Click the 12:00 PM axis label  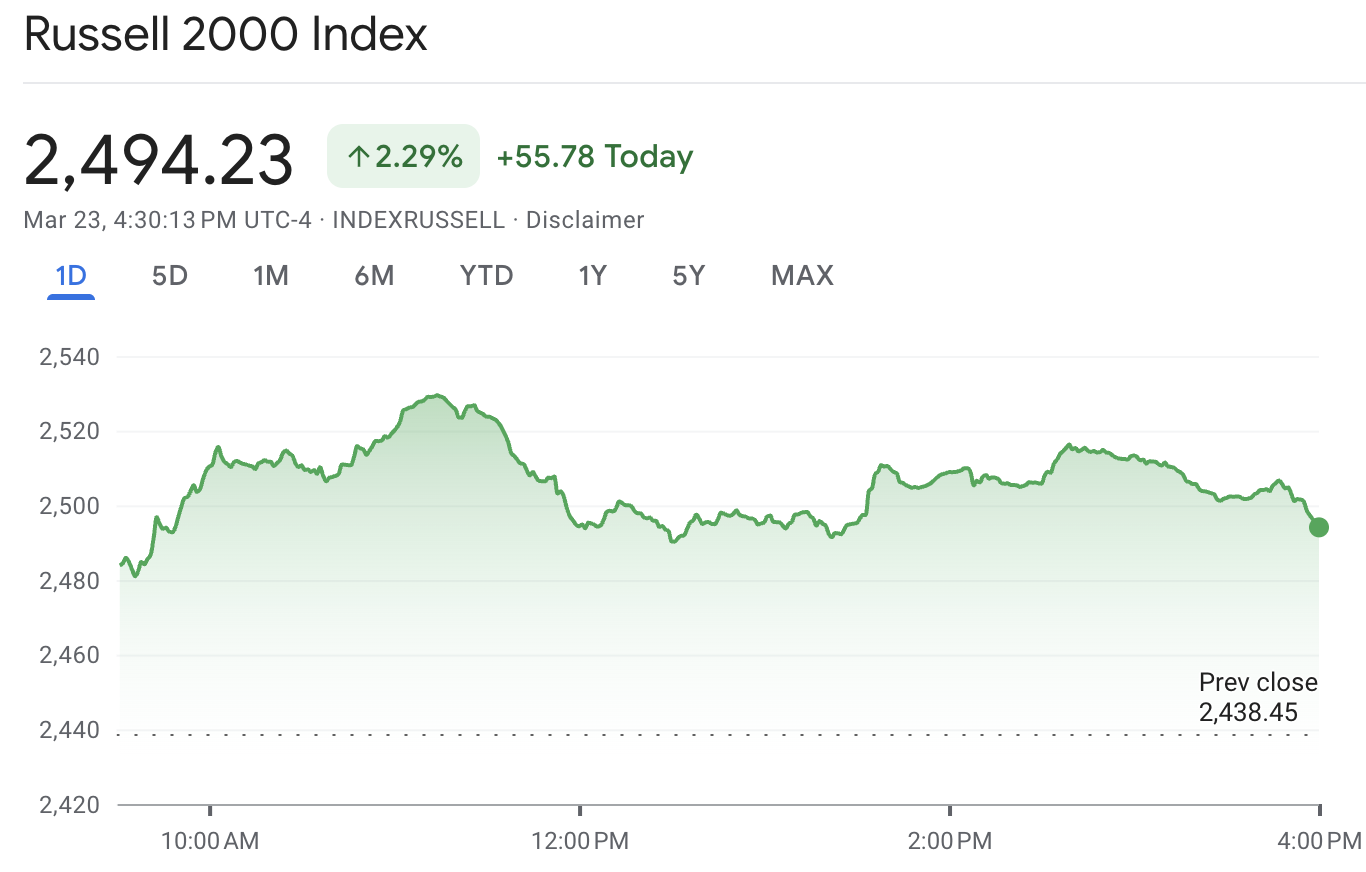coord(580,841)
